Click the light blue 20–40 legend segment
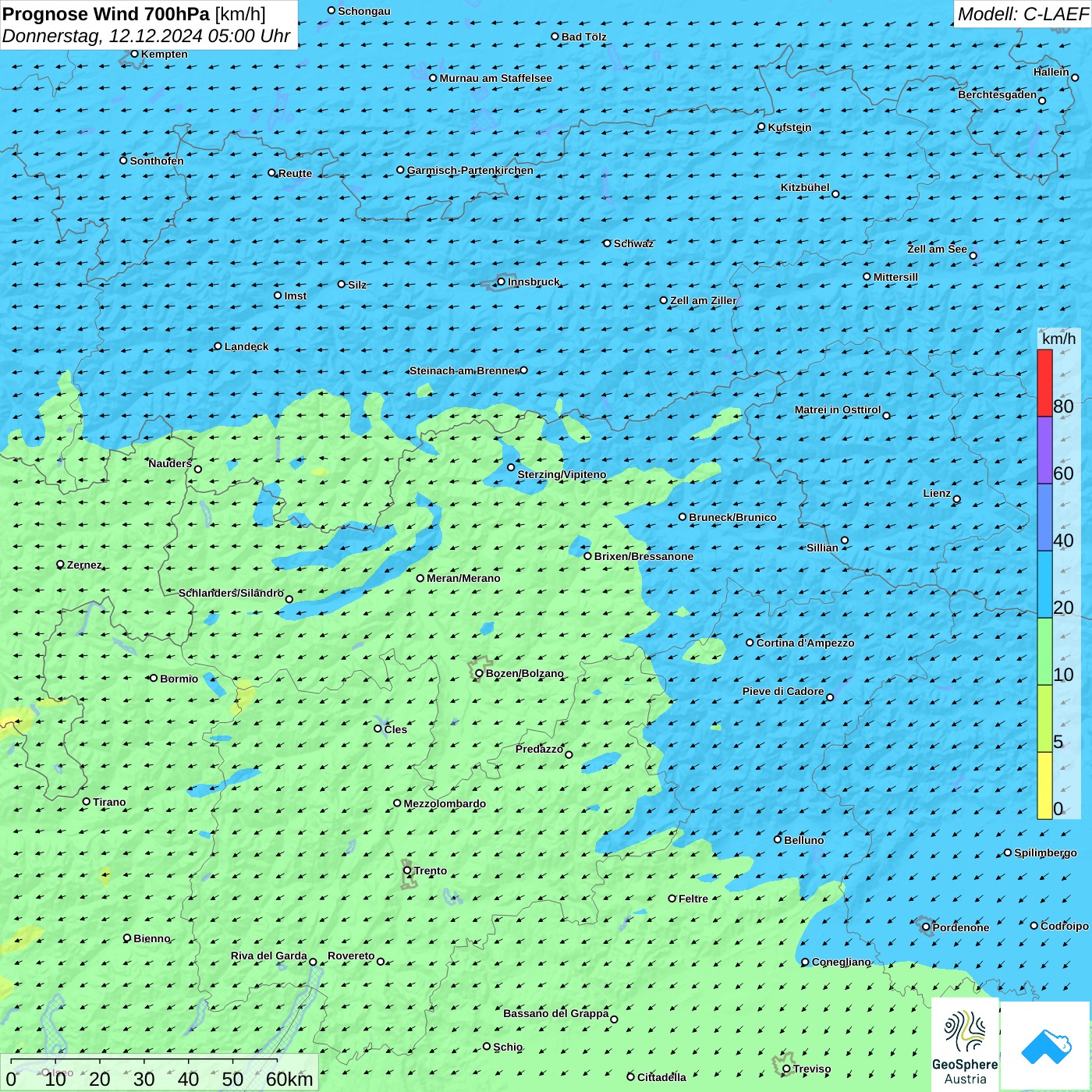The image size is (1092, 1092). (x=1044, y=584)
